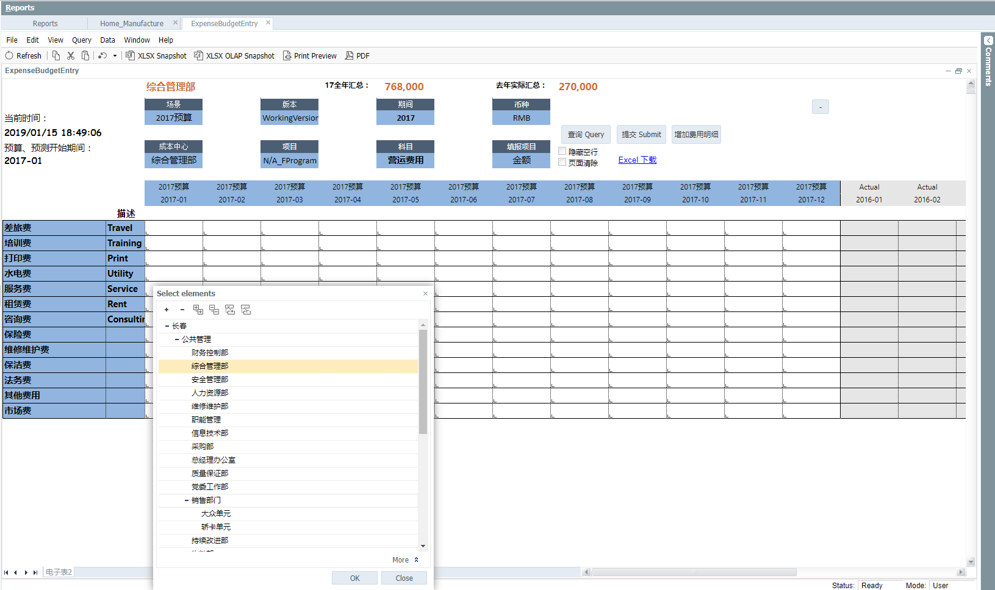
Task: Open the 填报项目 selector showing 金额
Action: [521, 161]
